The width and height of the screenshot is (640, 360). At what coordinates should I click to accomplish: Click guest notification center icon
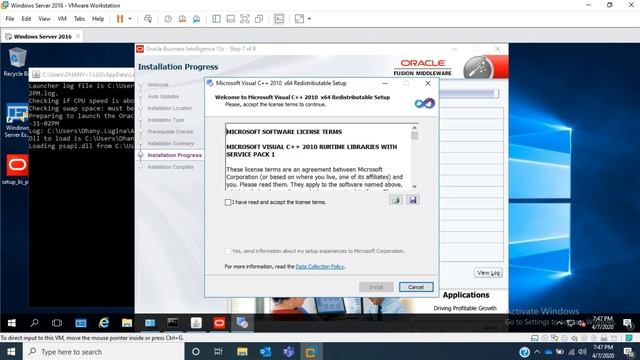[628, 323]
